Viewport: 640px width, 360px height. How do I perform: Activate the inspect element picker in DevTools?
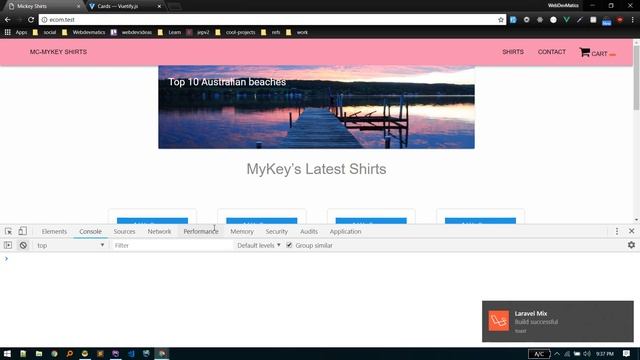point(8,231)
